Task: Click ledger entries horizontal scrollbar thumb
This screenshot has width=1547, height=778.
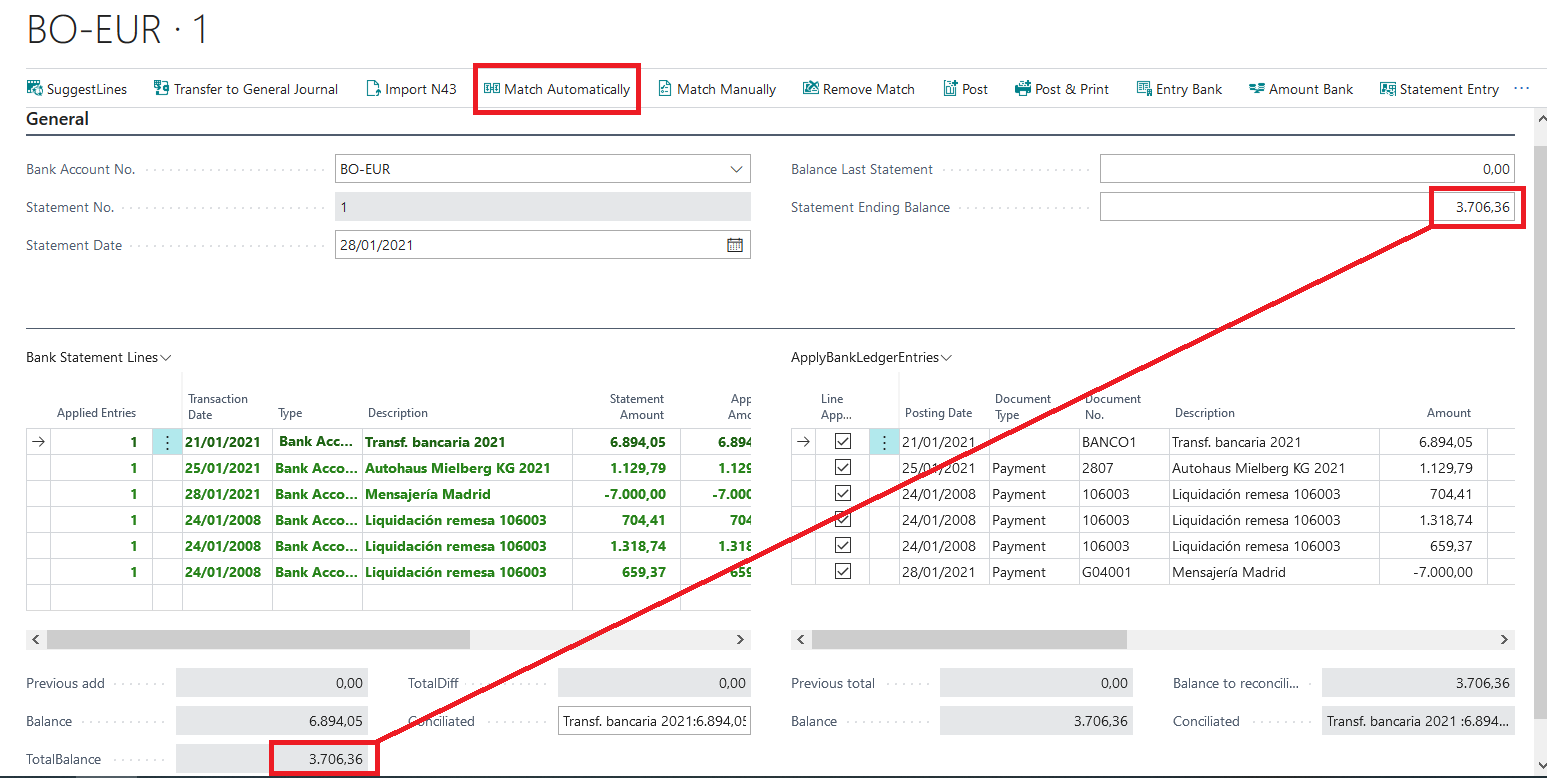Action: tap(969, 639)
